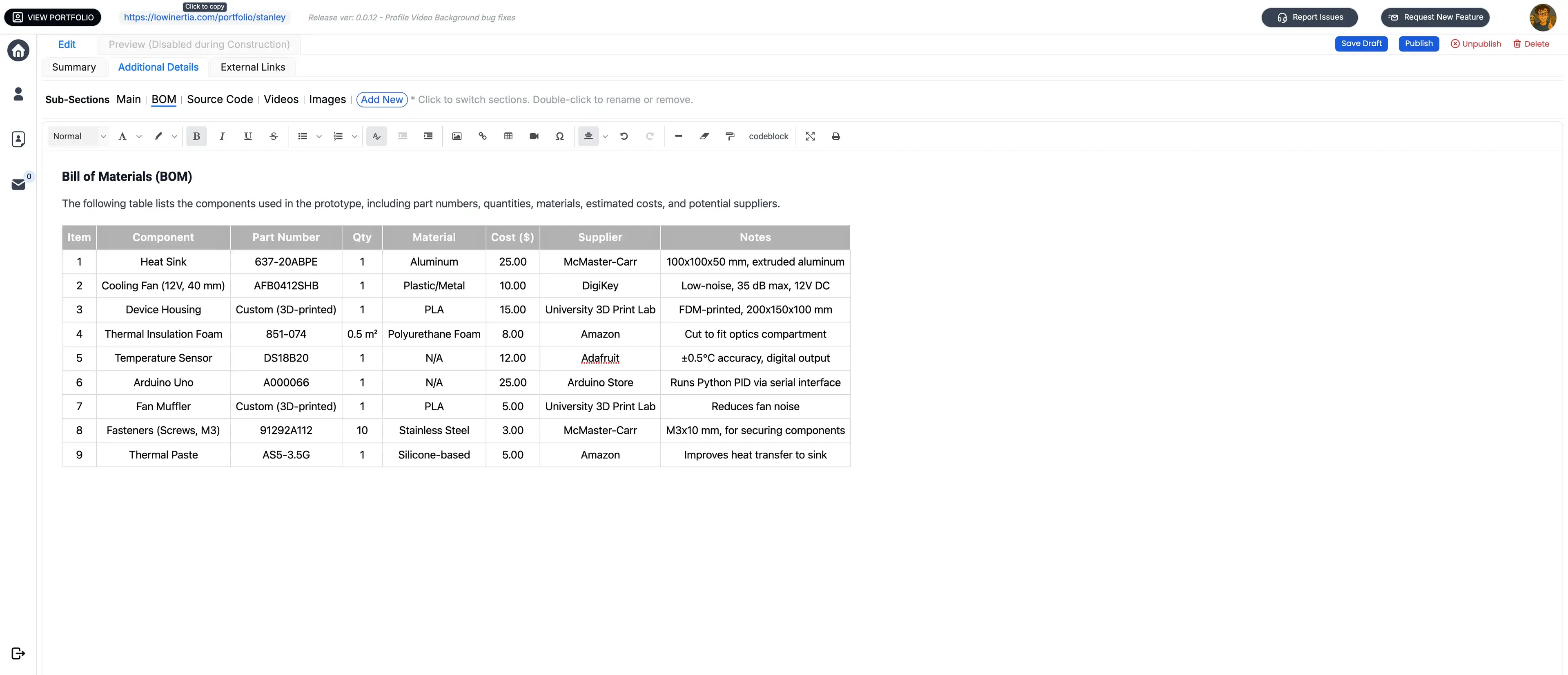Print the document from the toolbar
Screen dimensions: 1568x675
click(836, 136)
